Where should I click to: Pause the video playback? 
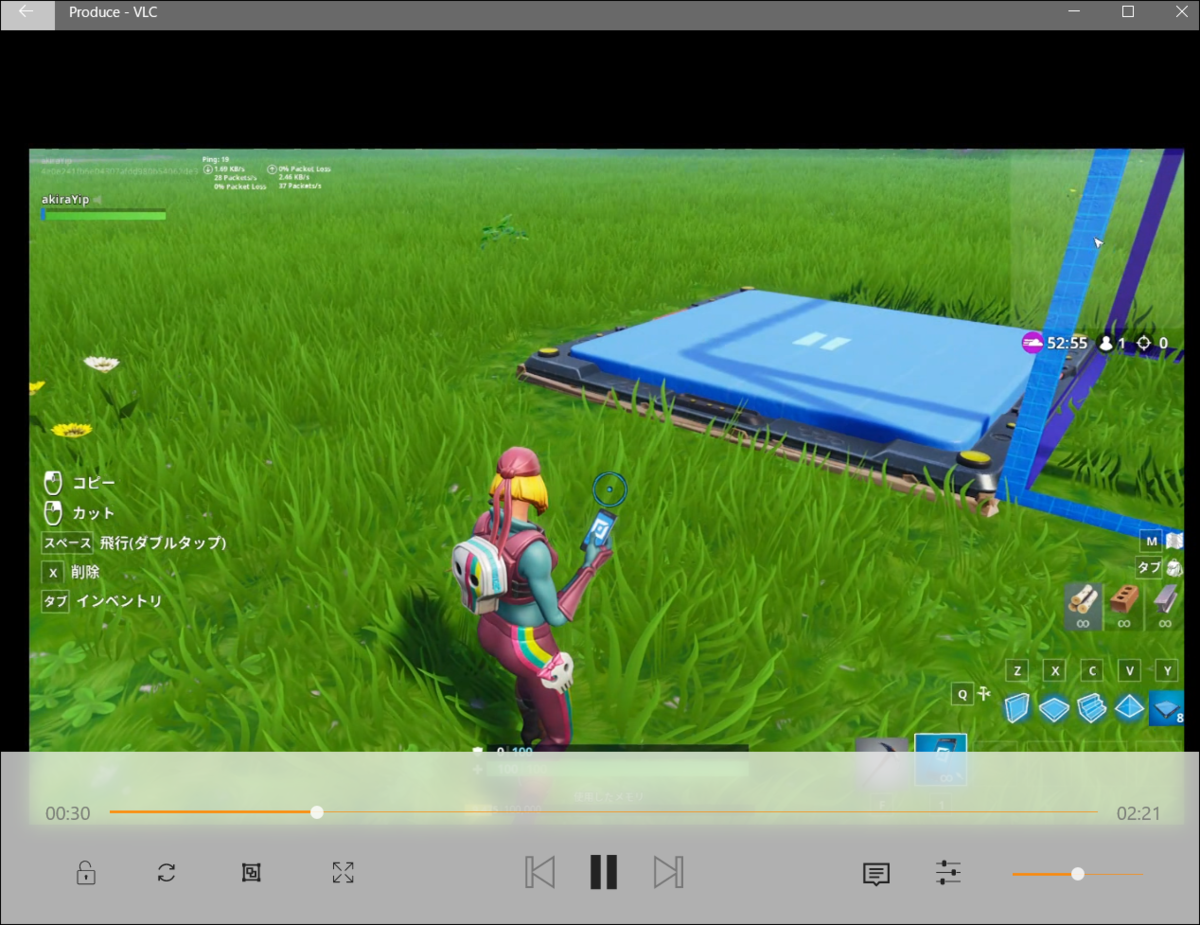click(x=603, y=872)
